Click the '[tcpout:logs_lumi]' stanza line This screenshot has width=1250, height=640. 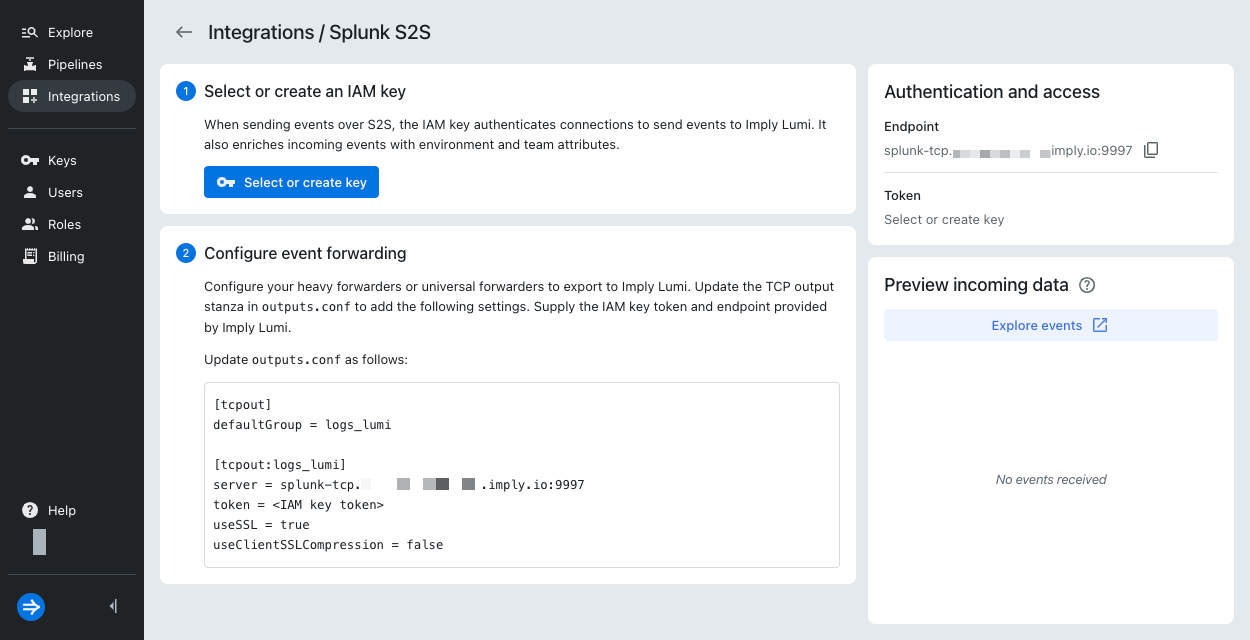279,464
